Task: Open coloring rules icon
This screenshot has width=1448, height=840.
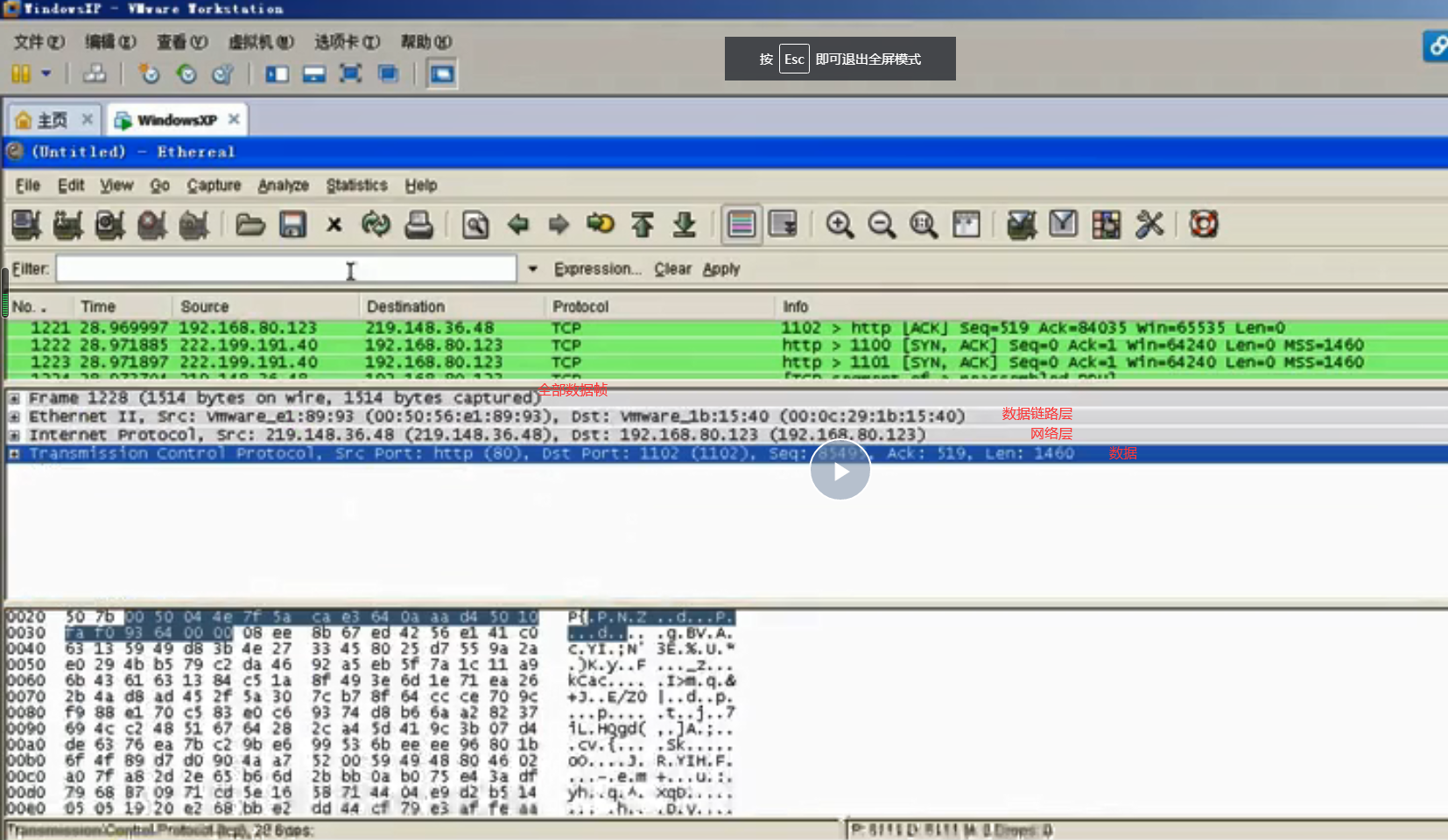Action: click(1106, 225)
